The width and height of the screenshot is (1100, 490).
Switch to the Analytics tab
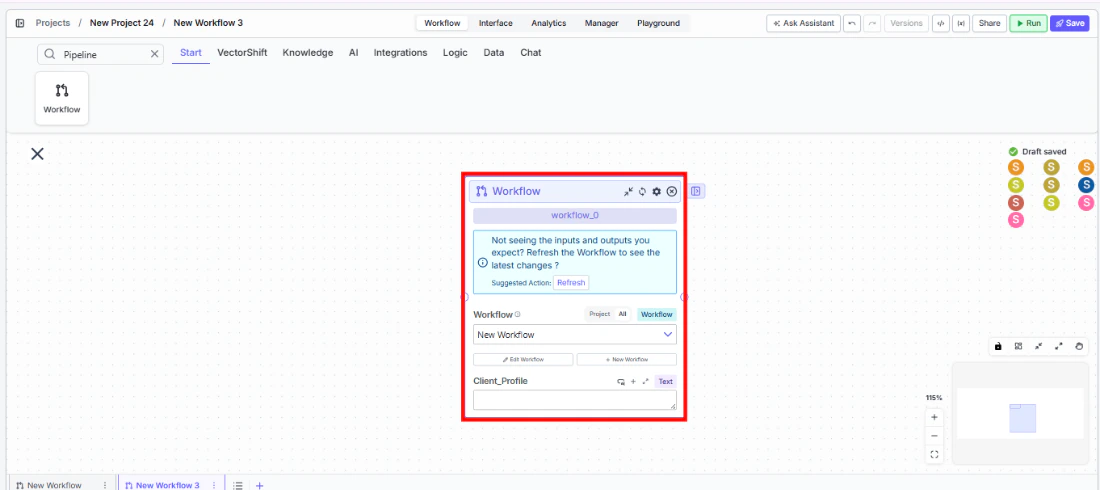pyautogui.click(x=549, y=23)
